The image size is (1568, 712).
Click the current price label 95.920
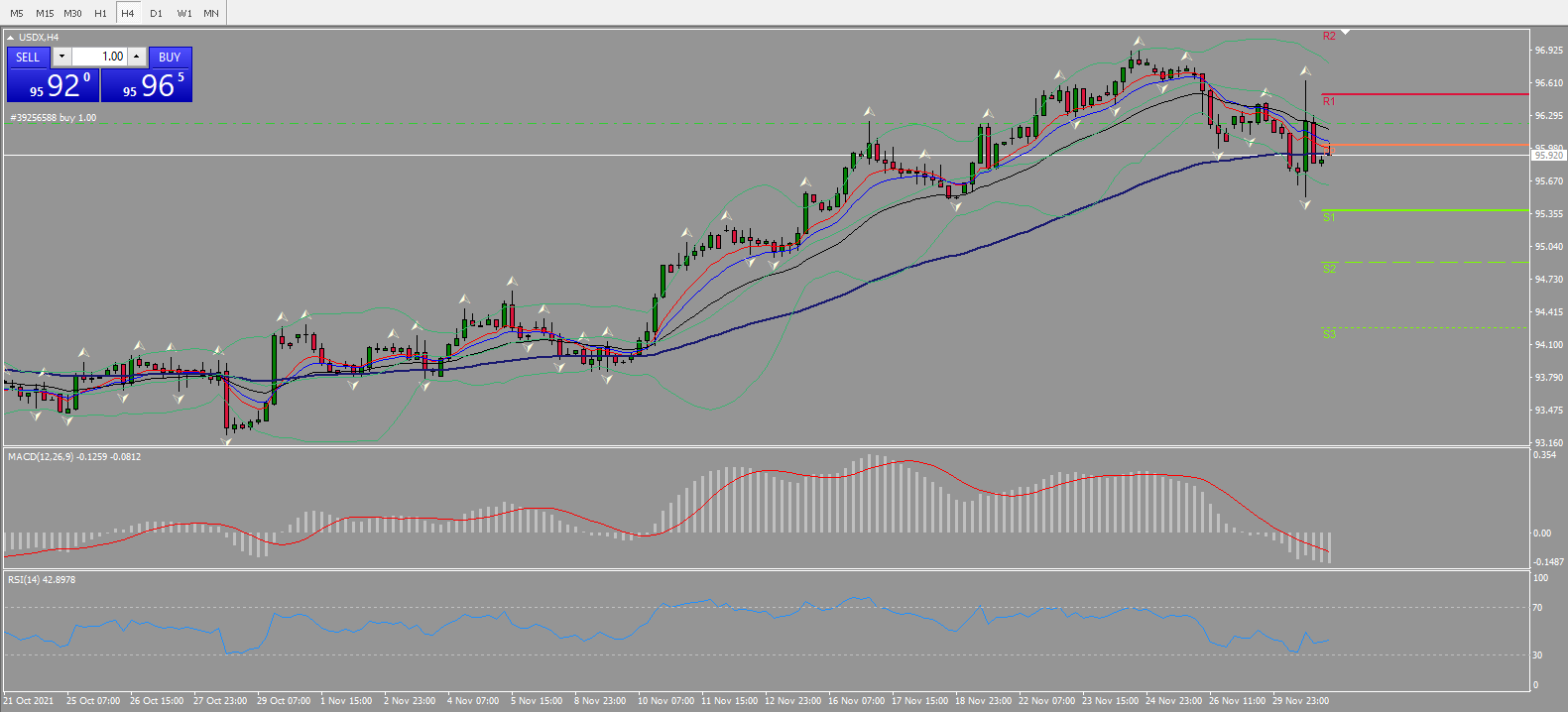[1548, 156]
